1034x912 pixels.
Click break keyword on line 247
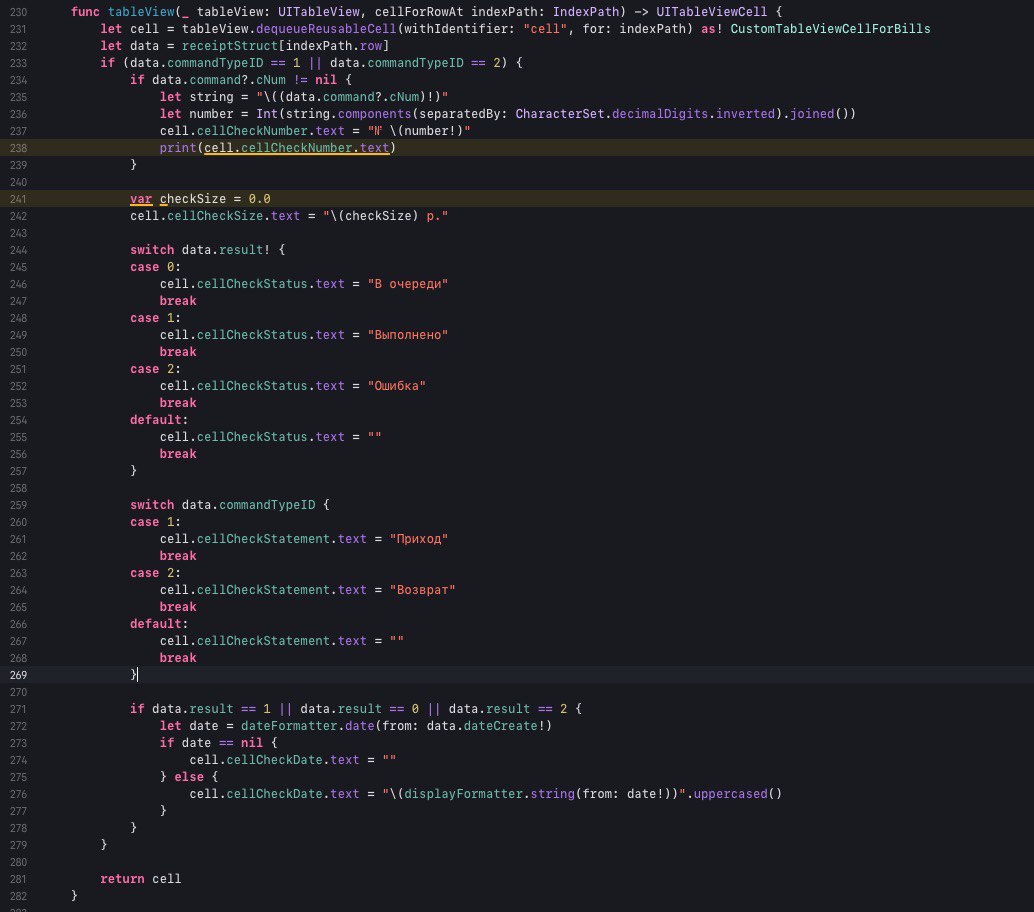(x=178, y=301)
